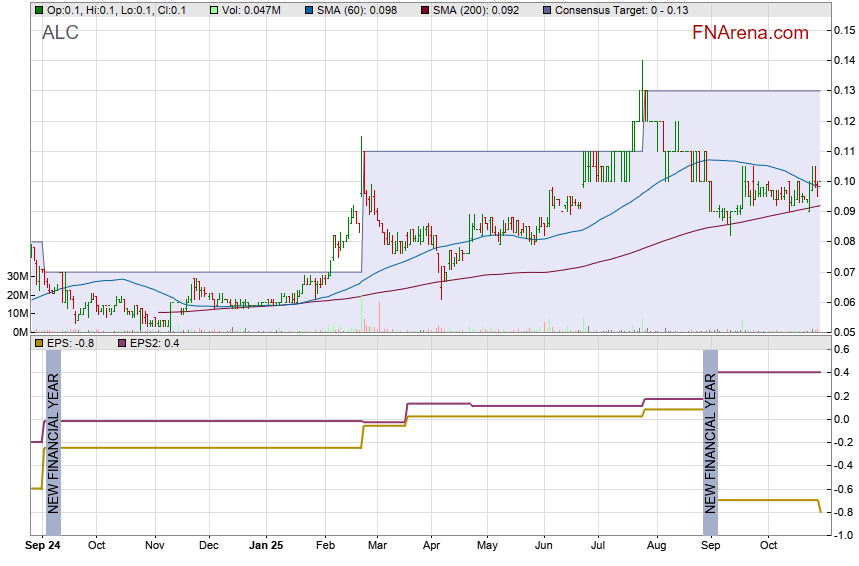Image resolution: width=859 pixels, height=566 pixels.
Task: Click the light green Vol legend swatch
Action: pyautogui.click(x=215, y=10)
